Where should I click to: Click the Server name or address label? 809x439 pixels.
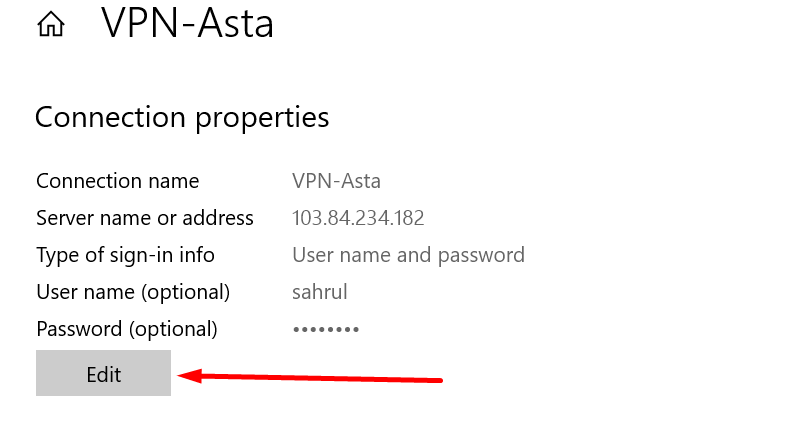[x=144, y=218]
